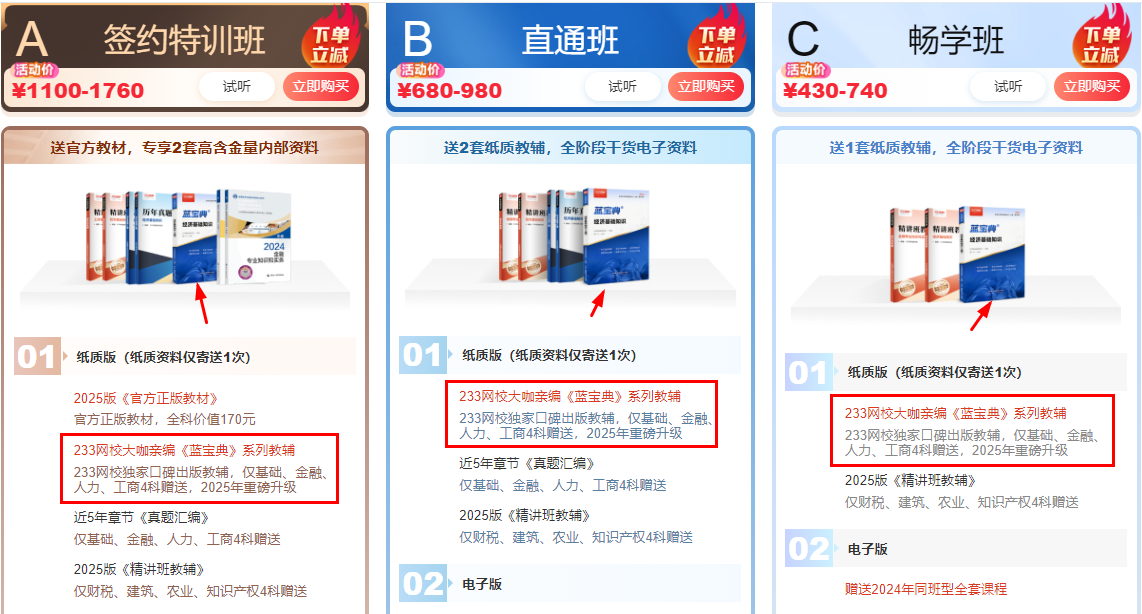
Task: Click the 活动价 tag on plan B
Action: click(421, 70)
